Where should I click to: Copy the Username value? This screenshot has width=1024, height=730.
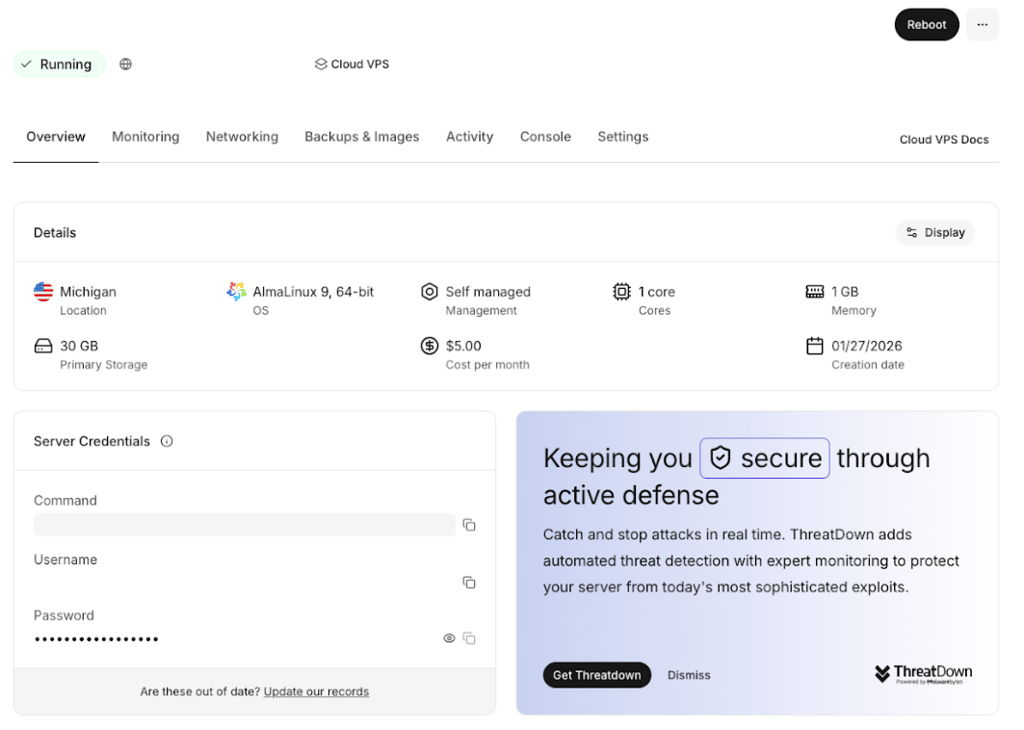coord(469,582)
